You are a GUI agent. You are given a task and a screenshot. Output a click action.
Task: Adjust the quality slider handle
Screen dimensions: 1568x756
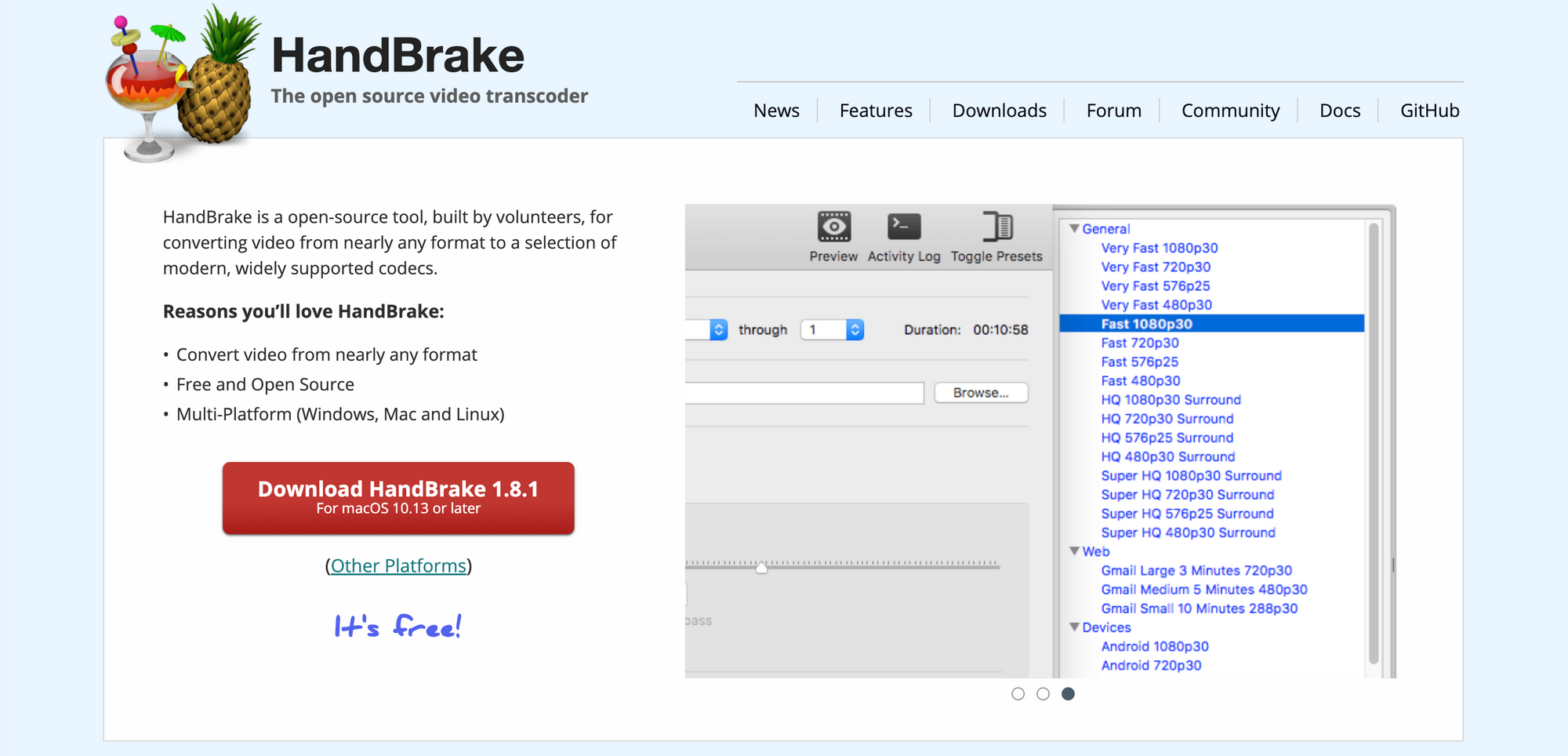click(760, 569)
